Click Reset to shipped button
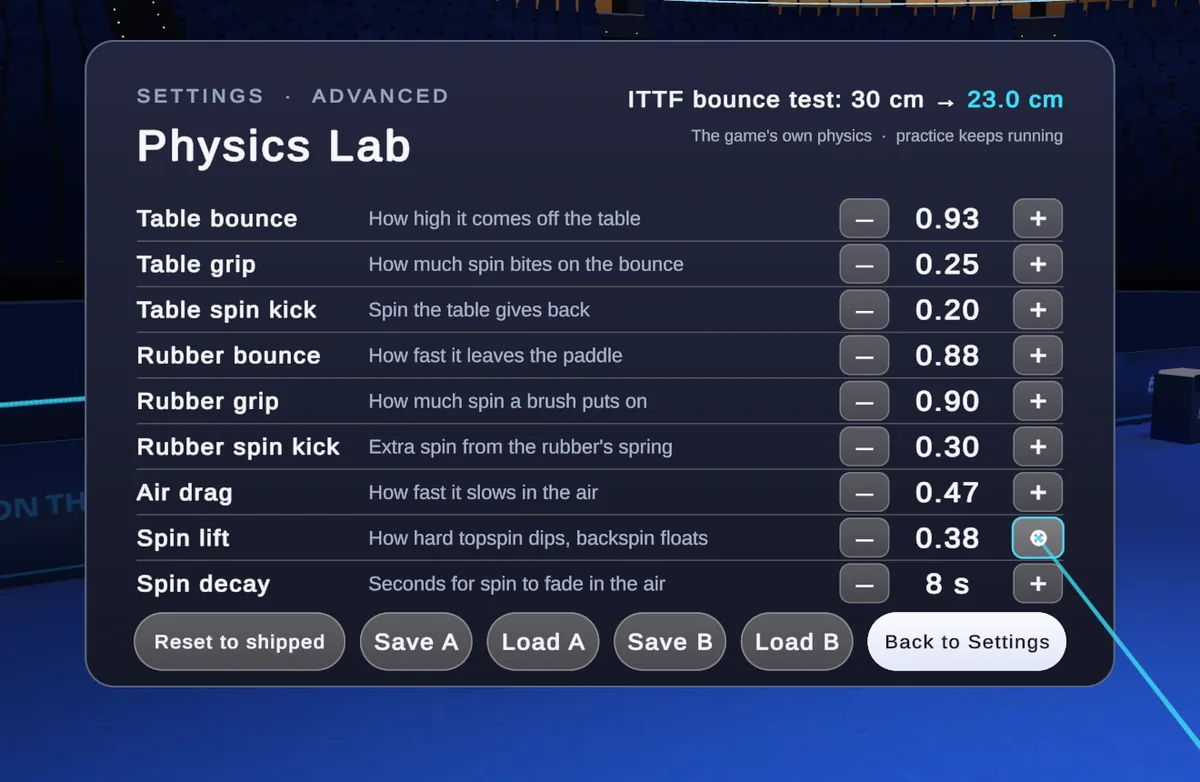This screenshot has width=1200, height=782. point(240,642)
